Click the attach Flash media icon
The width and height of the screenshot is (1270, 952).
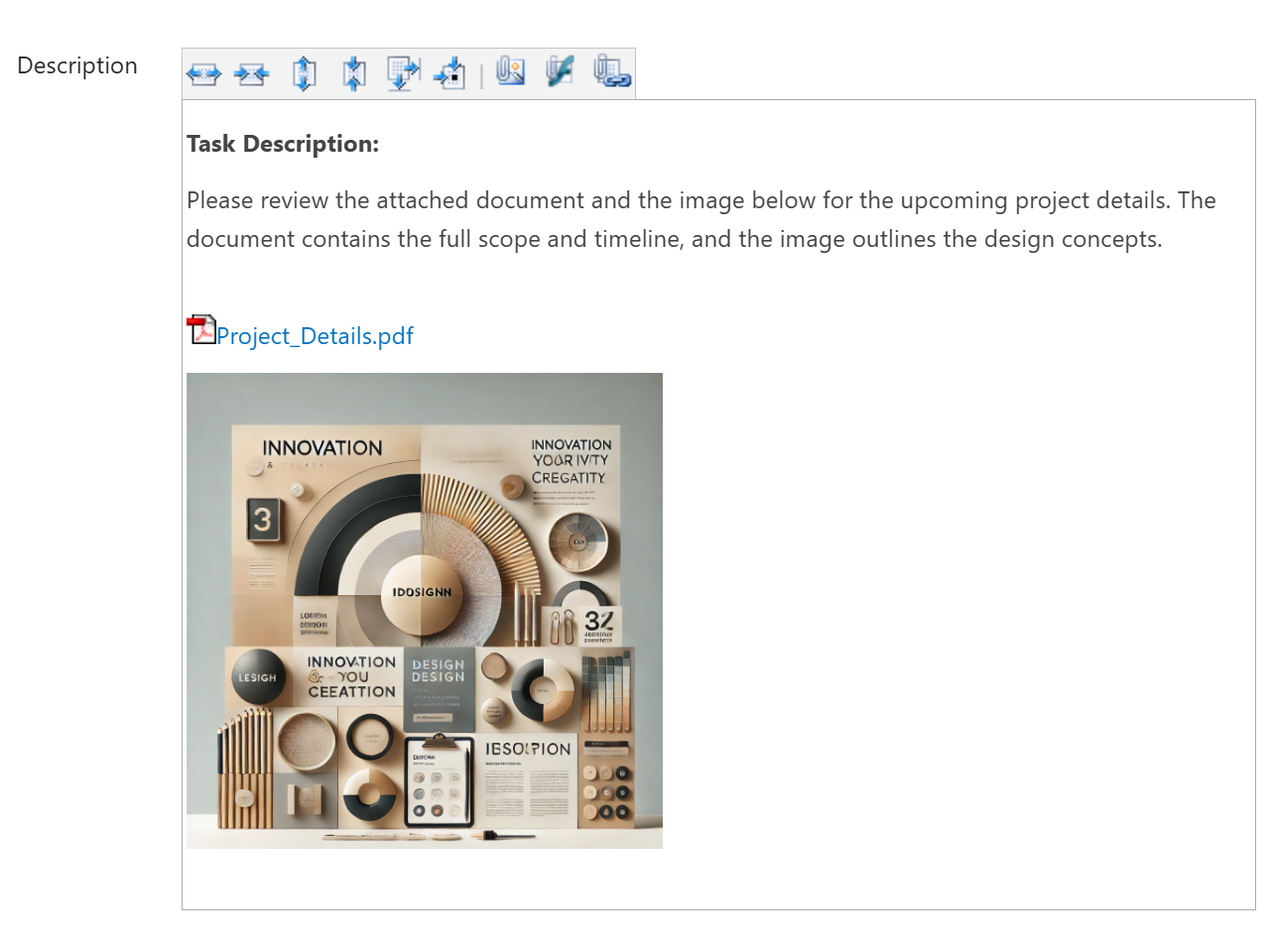pos(561,71)
